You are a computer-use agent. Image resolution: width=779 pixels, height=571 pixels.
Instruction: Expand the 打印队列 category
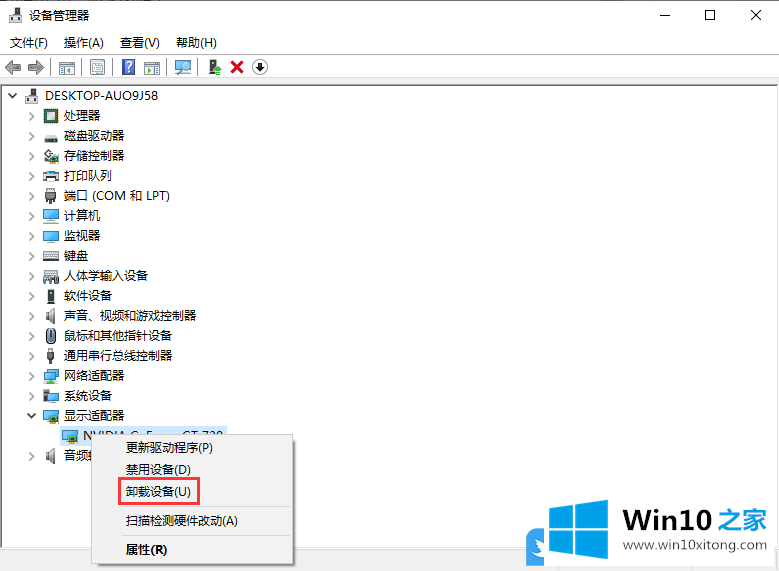pos(32,176)
